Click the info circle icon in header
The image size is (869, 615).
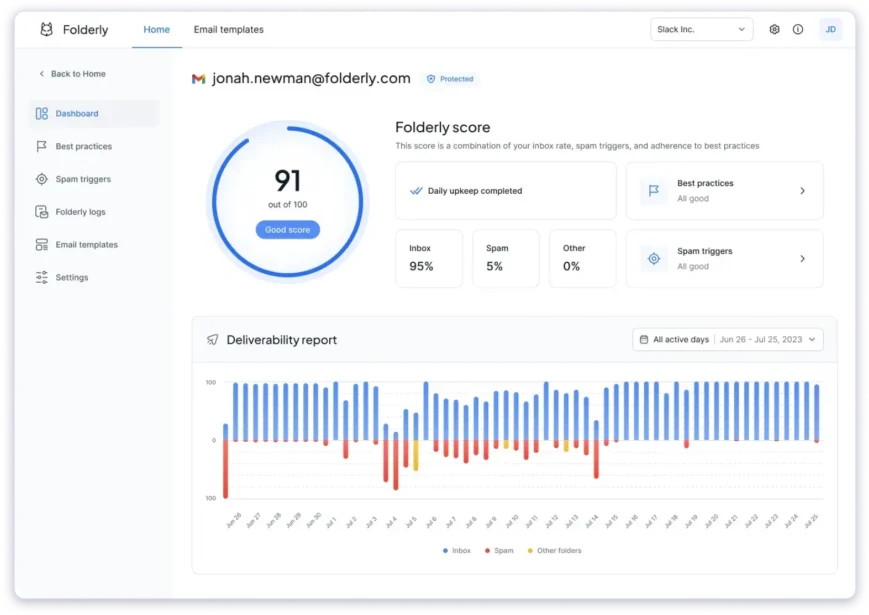798,30
